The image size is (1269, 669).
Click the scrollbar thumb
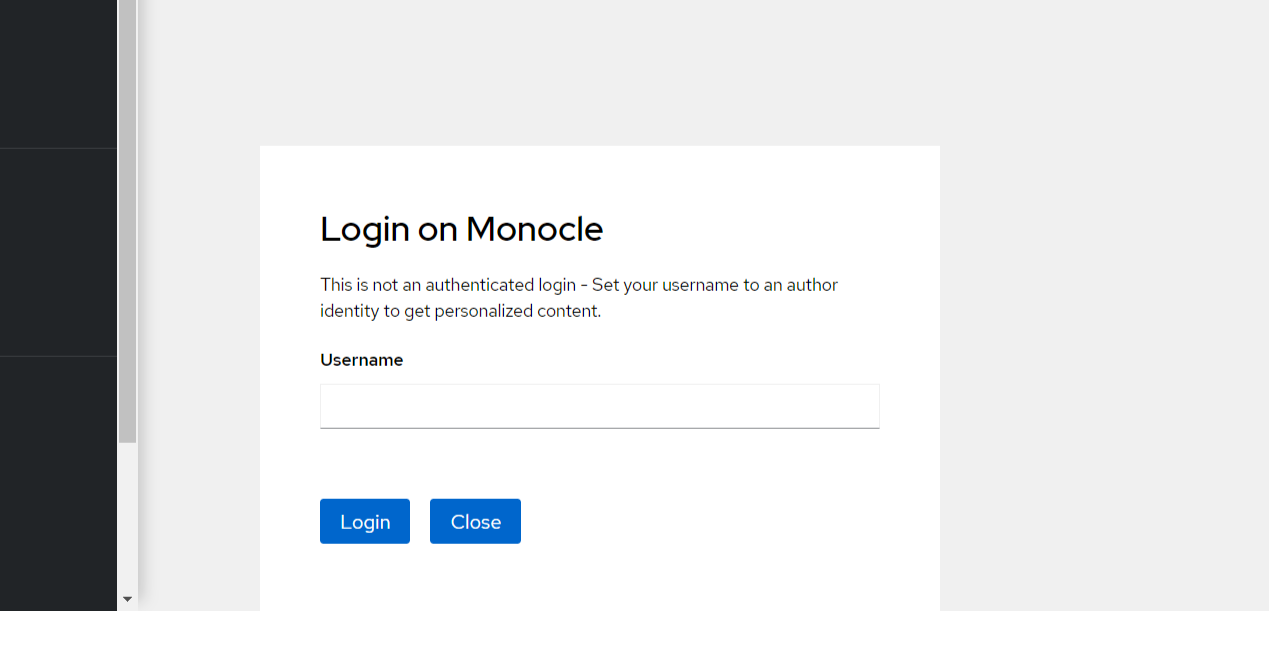tap(129, 220)
